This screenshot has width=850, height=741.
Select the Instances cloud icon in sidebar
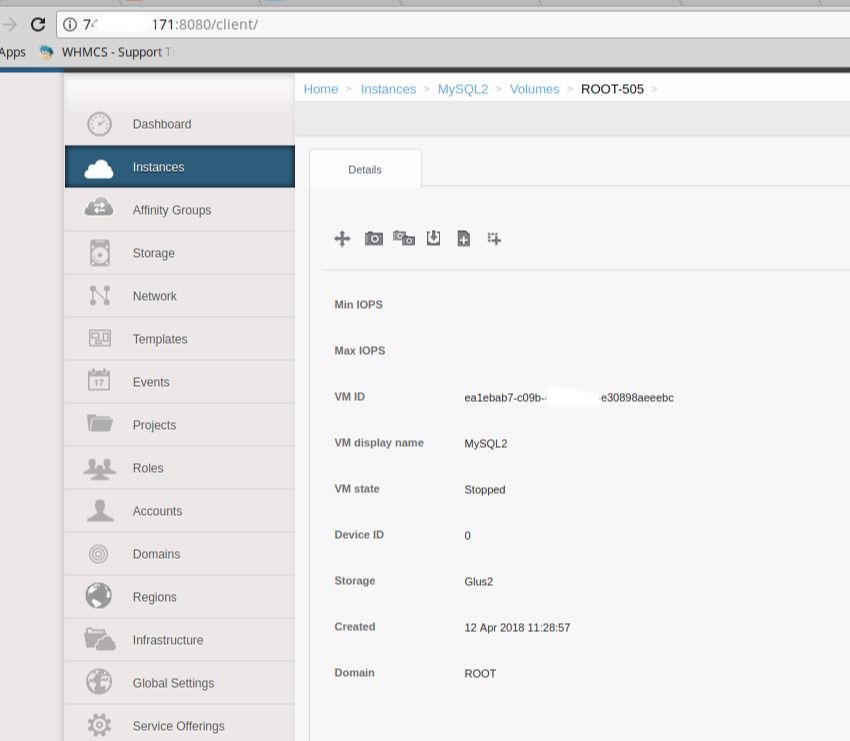click(x=99, y=169)
